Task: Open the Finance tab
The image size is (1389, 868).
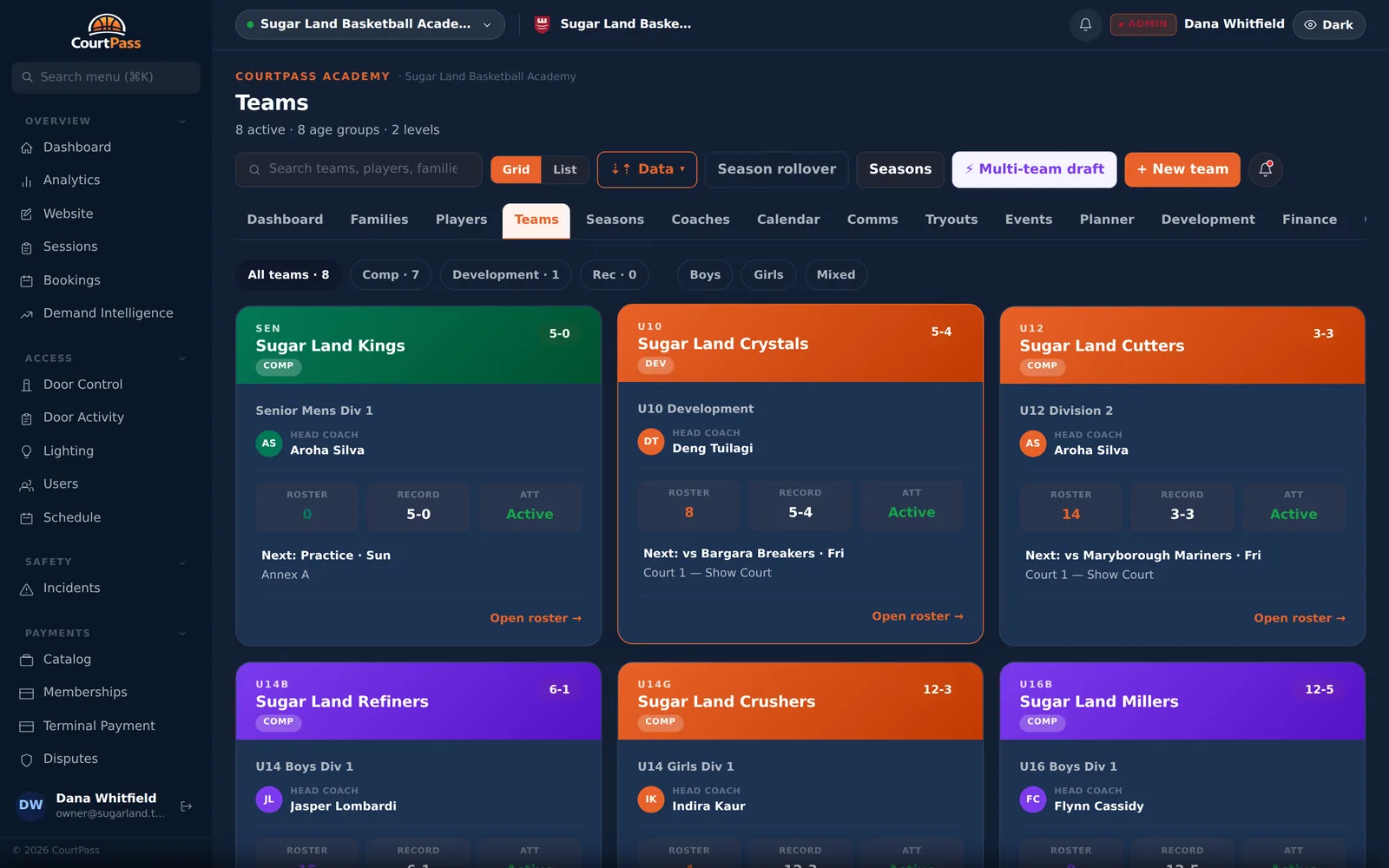Action: point(1309,220)
